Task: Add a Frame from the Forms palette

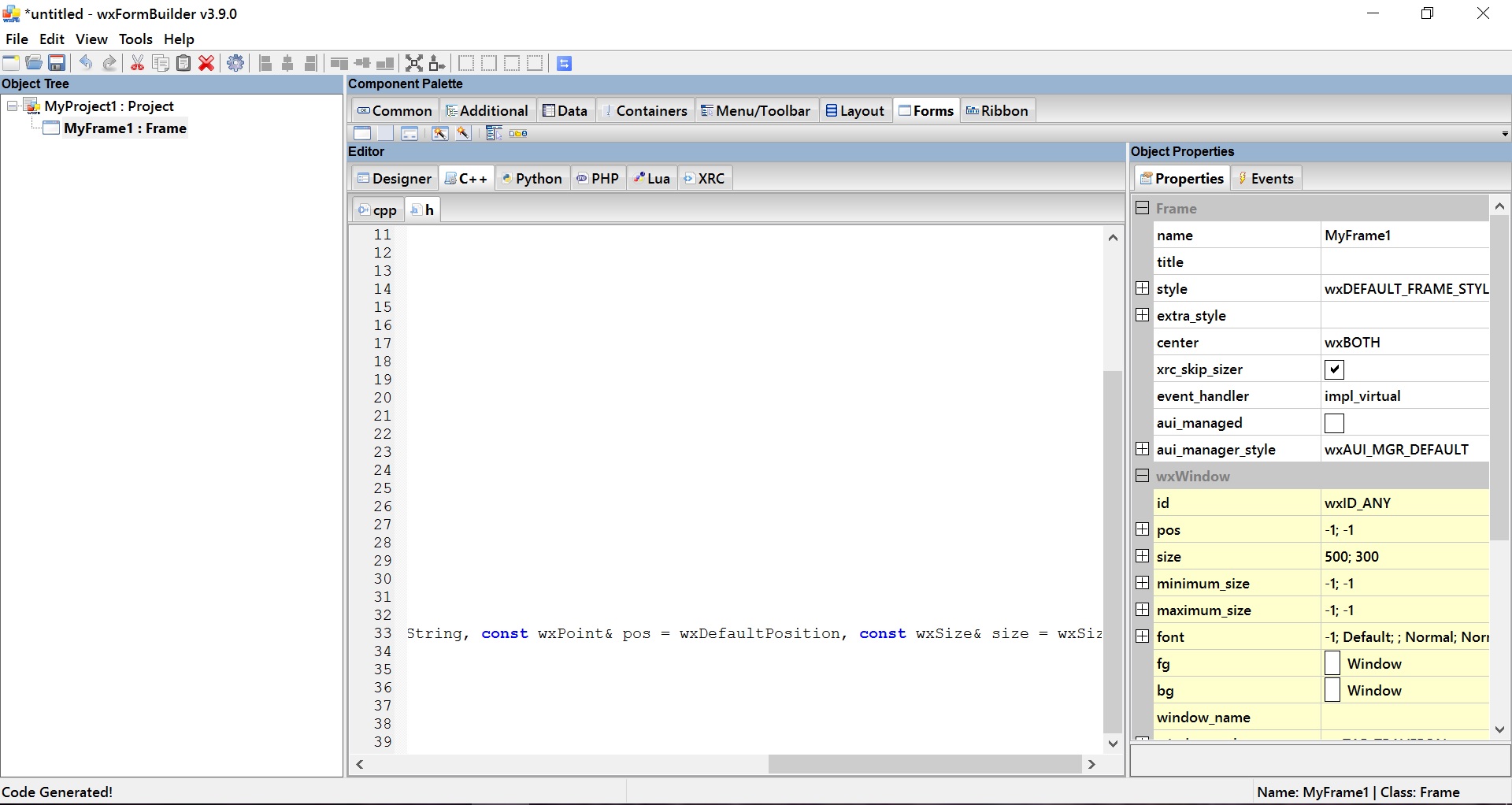Action: (x=362, y=133)
